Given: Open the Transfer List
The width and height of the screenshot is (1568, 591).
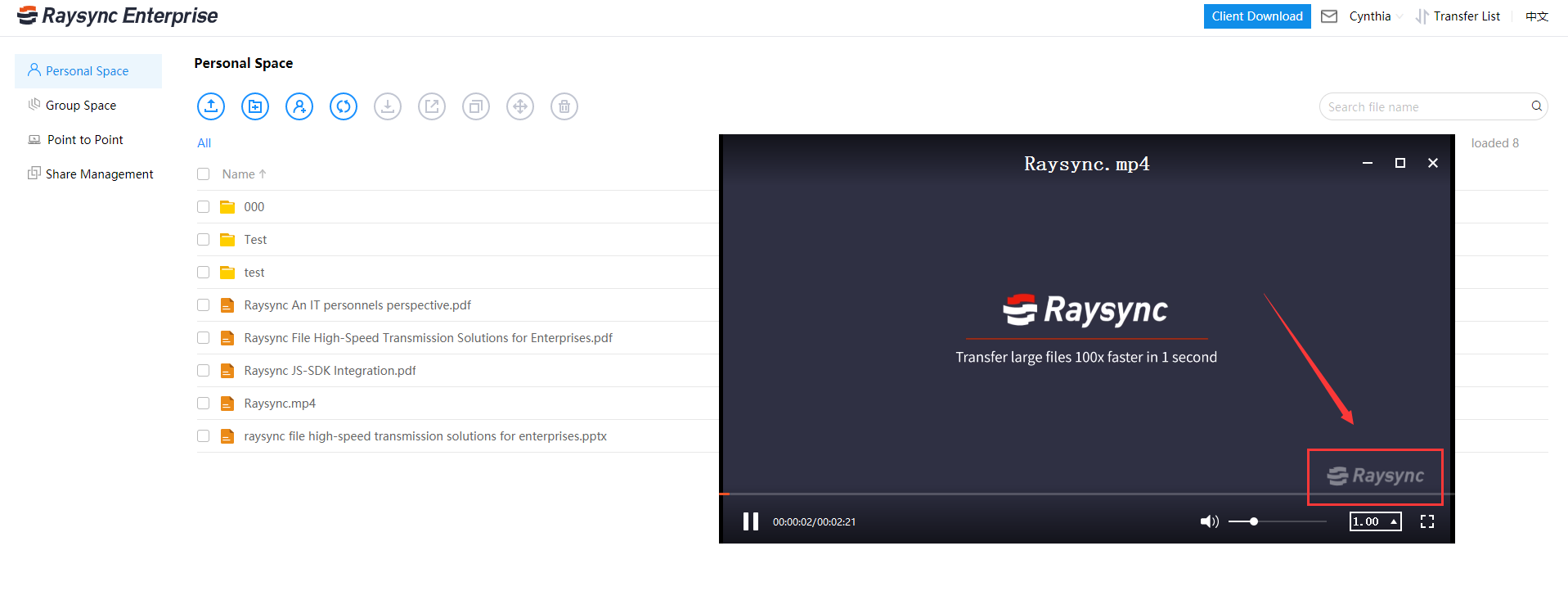Looking at the screenshot, I should 1458,16.
